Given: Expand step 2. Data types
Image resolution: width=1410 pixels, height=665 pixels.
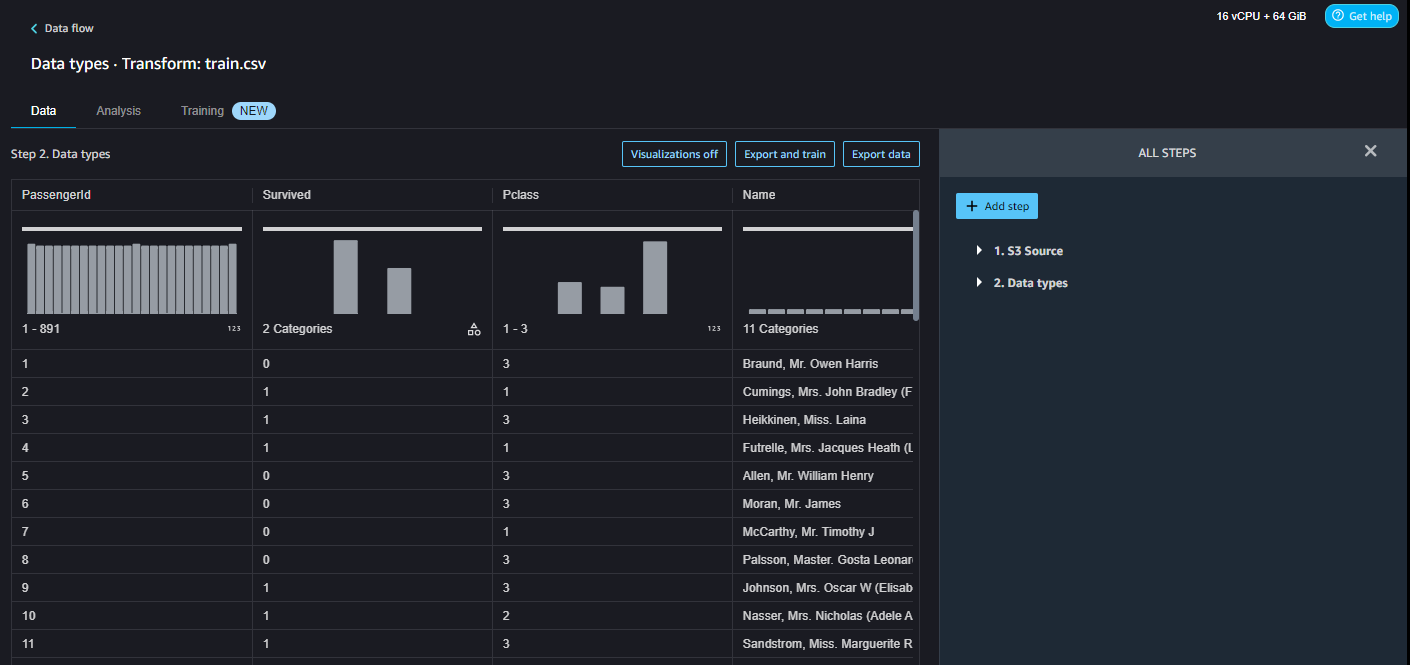Looking at the screenshot, I should (x=979, y=282).
